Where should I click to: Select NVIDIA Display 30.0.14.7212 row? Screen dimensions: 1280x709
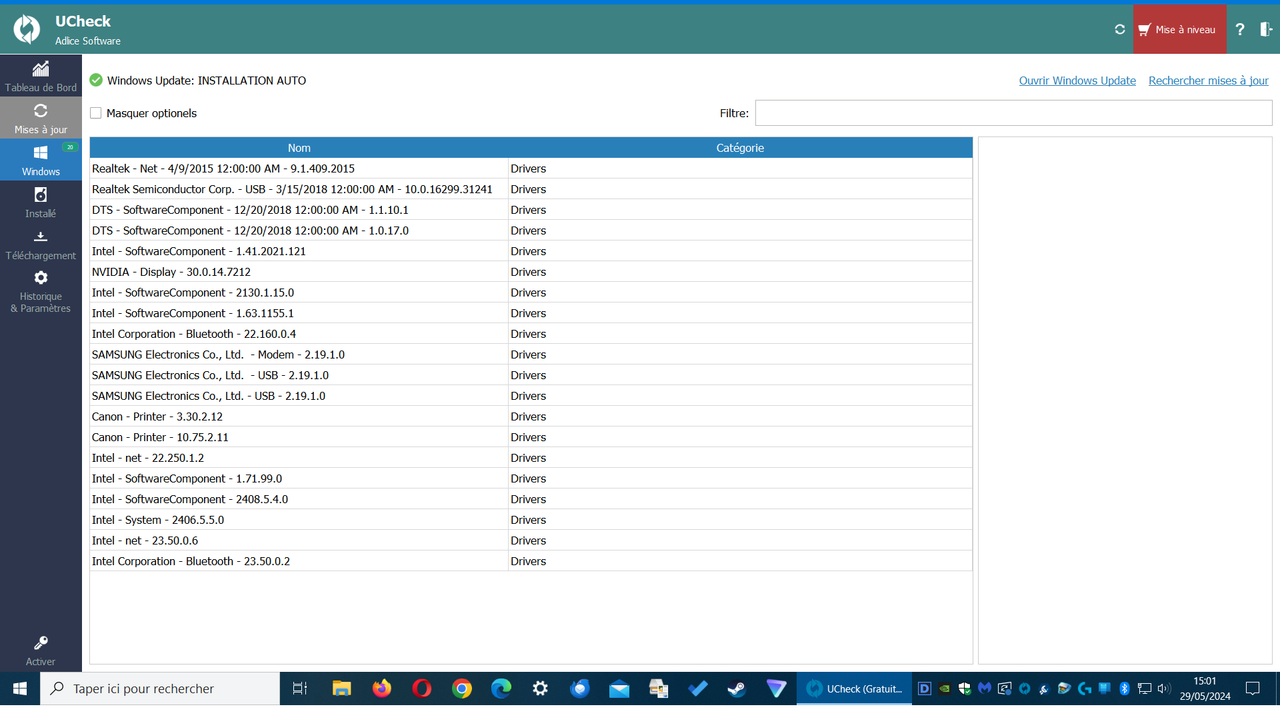(x=531, y=272)
